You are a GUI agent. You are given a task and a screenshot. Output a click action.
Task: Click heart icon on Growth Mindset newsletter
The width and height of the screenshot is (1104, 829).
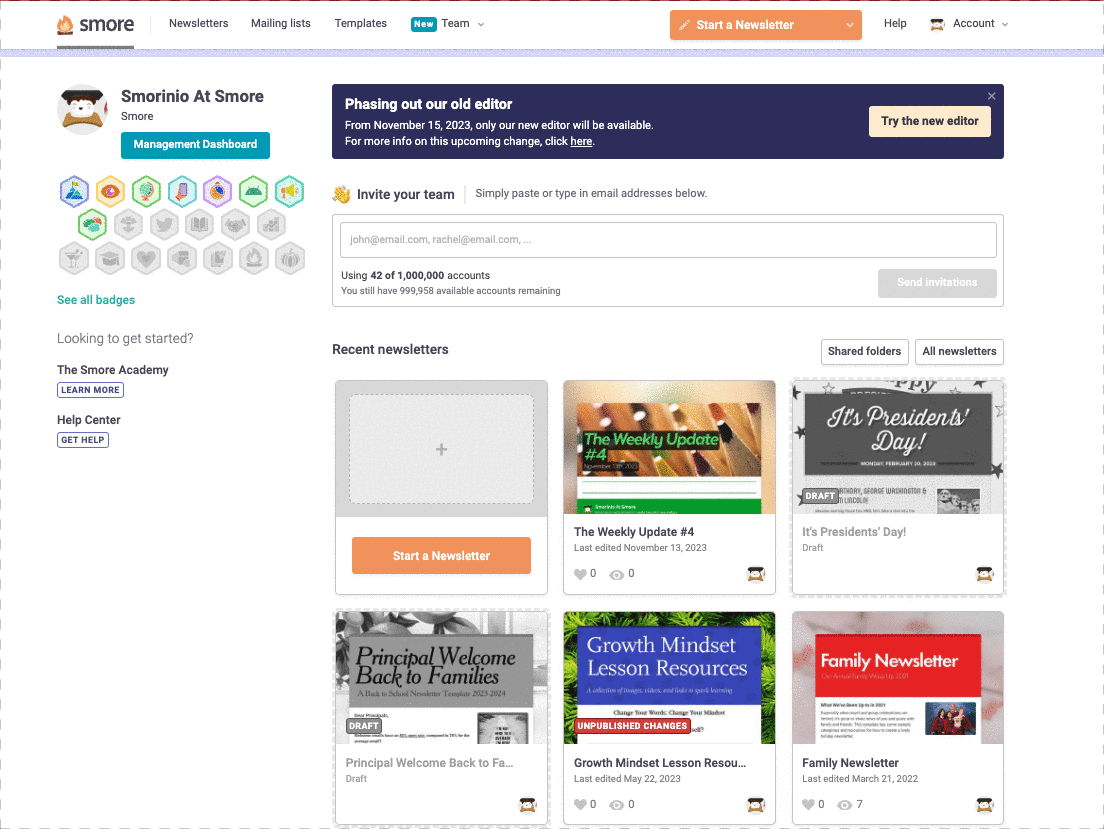tap(581, 805)
